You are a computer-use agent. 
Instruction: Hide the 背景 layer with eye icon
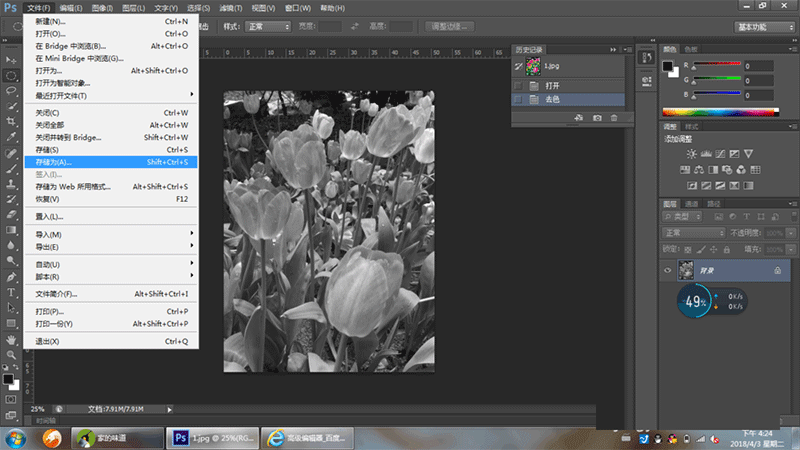[668, 271]
